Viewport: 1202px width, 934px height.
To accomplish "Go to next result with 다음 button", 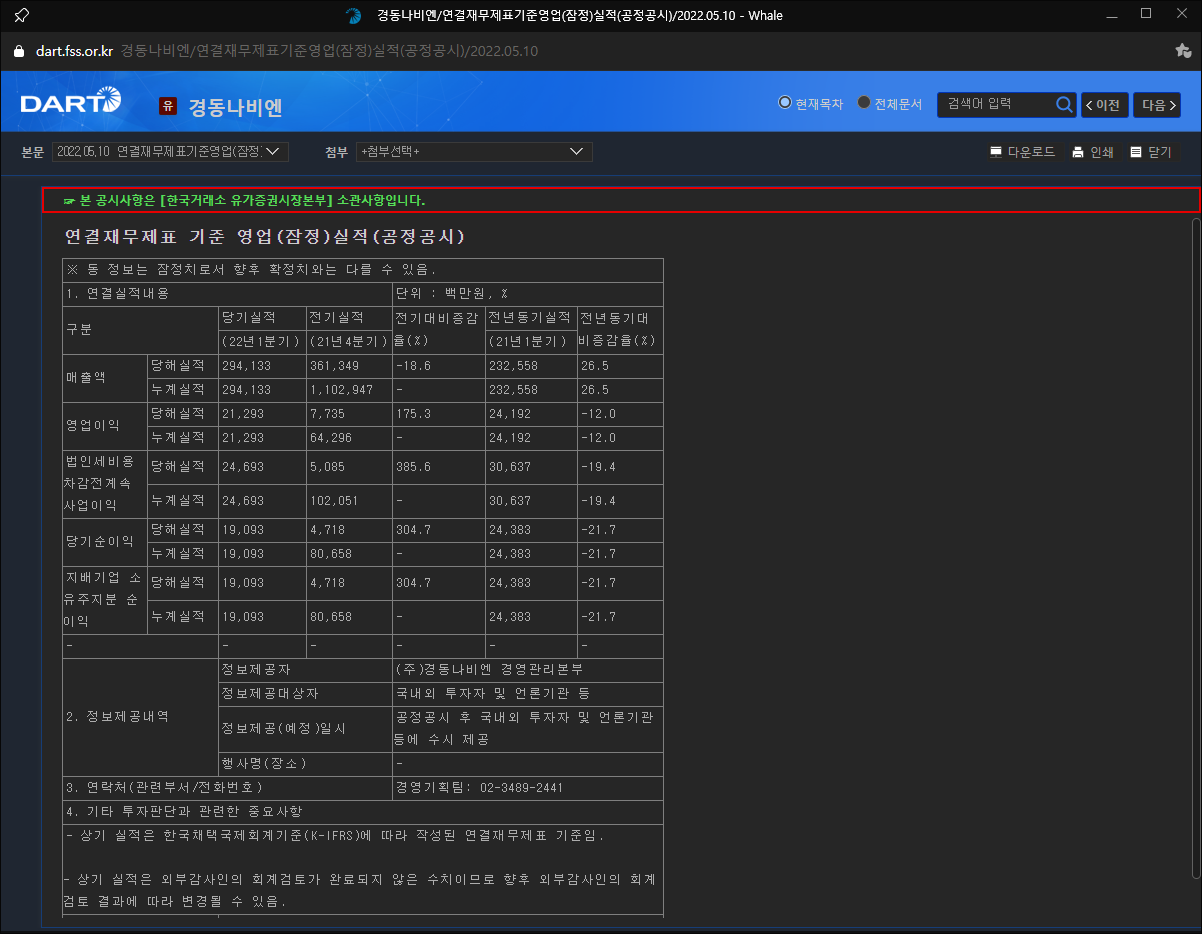I will pos(1156,105).
